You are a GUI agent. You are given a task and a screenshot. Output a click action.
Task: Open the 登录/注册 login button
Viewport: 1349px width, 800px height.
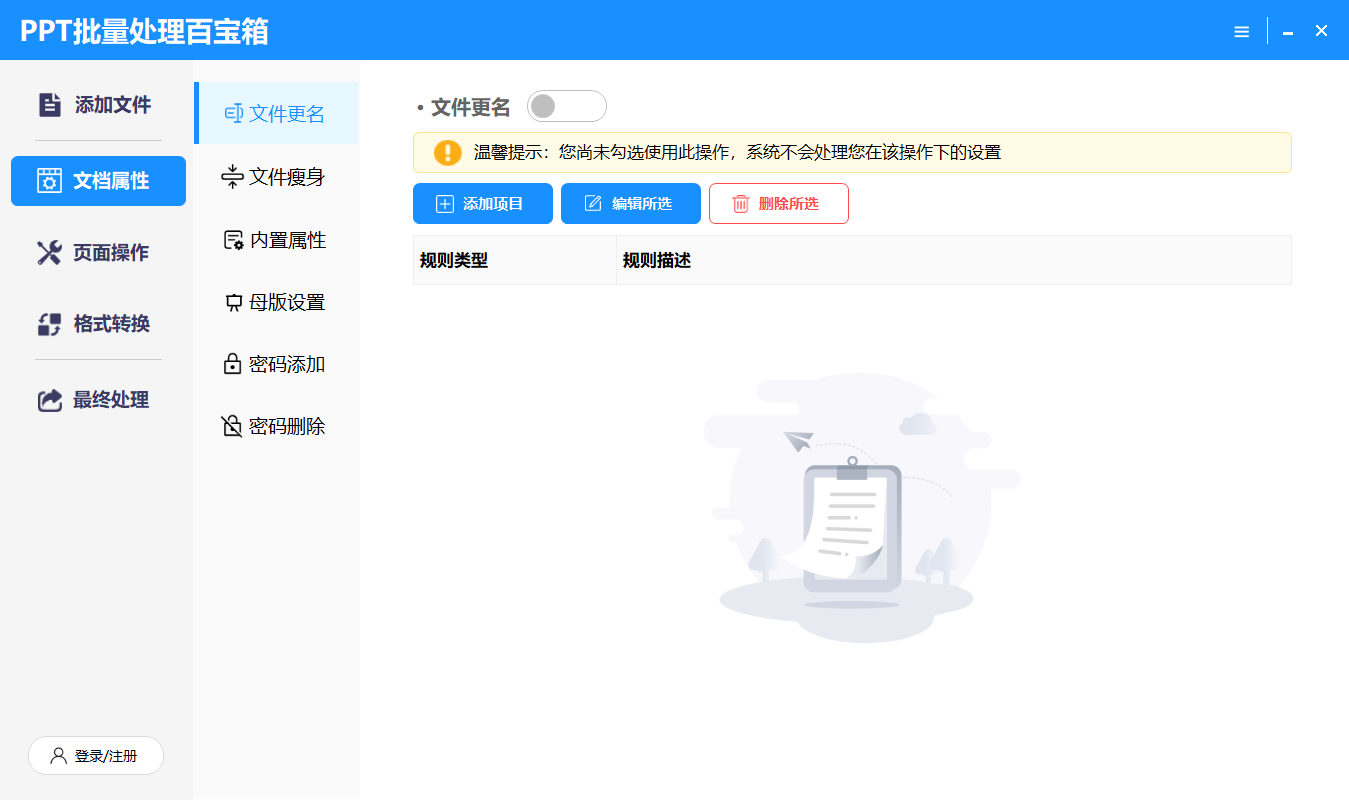coord(96,756)
